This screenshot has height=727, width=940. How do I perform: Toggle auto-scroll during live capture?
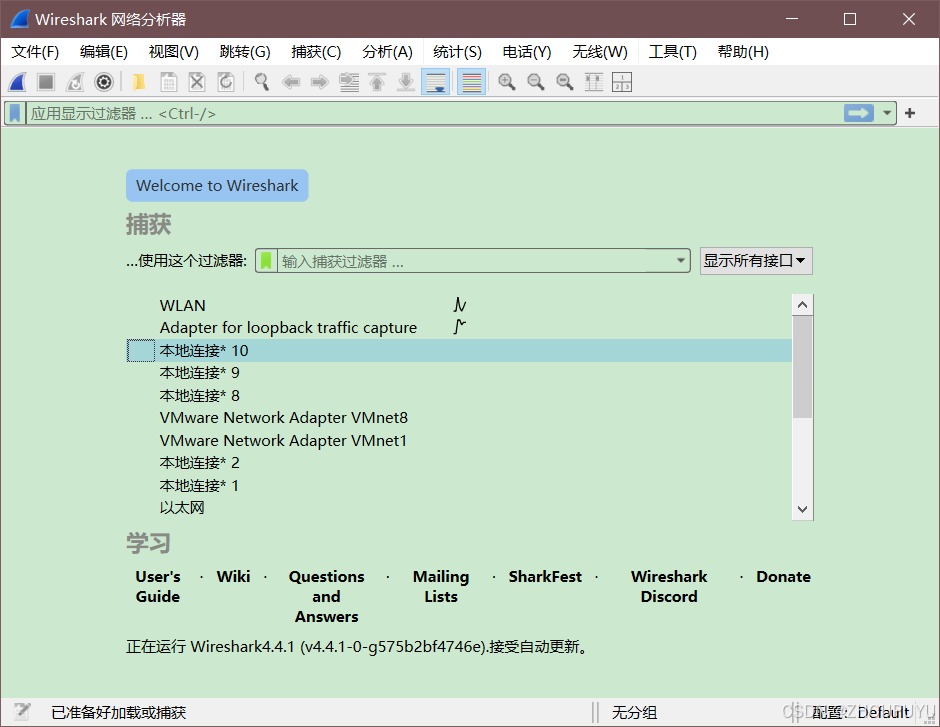tap(436, 82)
